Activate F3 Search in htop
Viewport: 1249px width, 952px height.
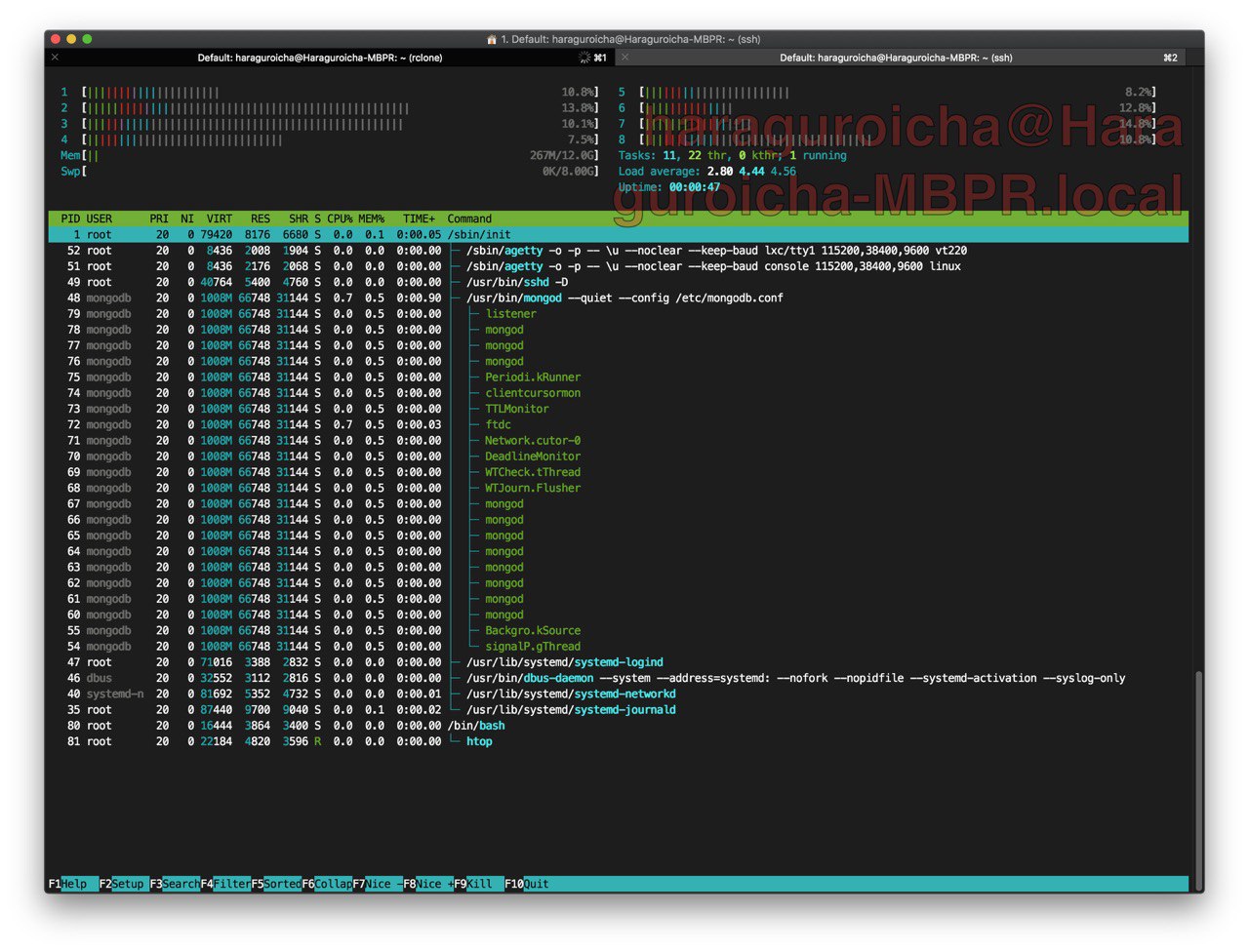click(175, 884)
